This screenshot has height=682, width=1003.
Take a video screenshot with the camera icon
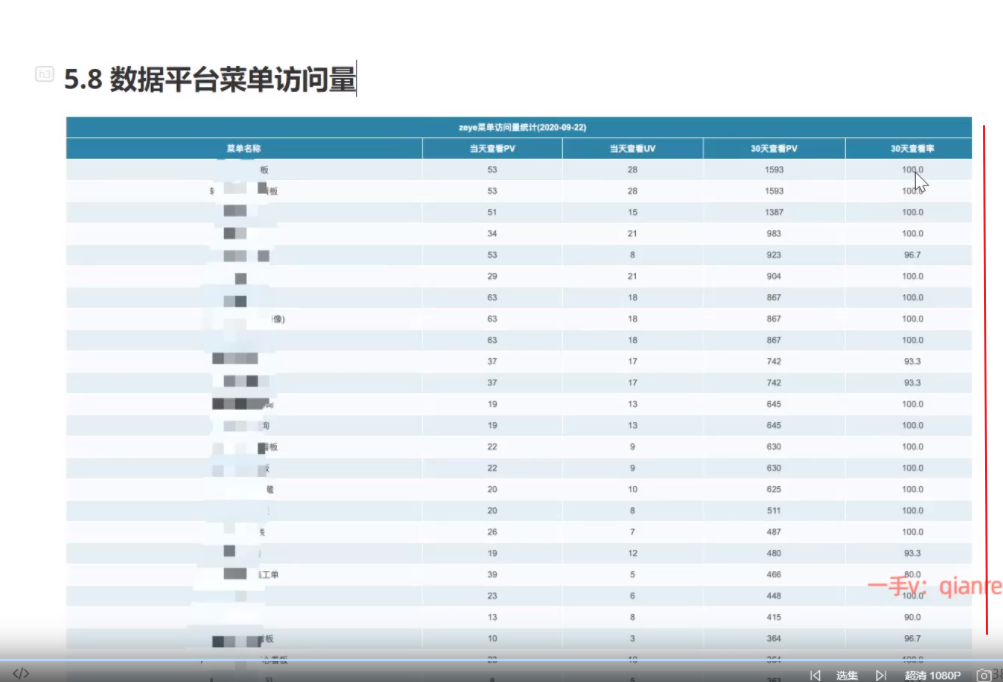tap(984, 675)
